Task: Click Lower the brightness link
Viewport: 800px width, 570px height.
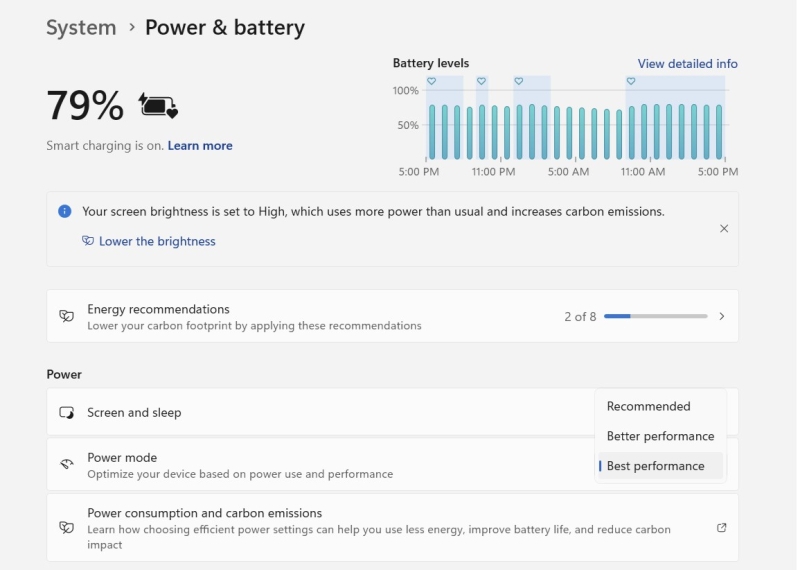Action: pos(157,241)
